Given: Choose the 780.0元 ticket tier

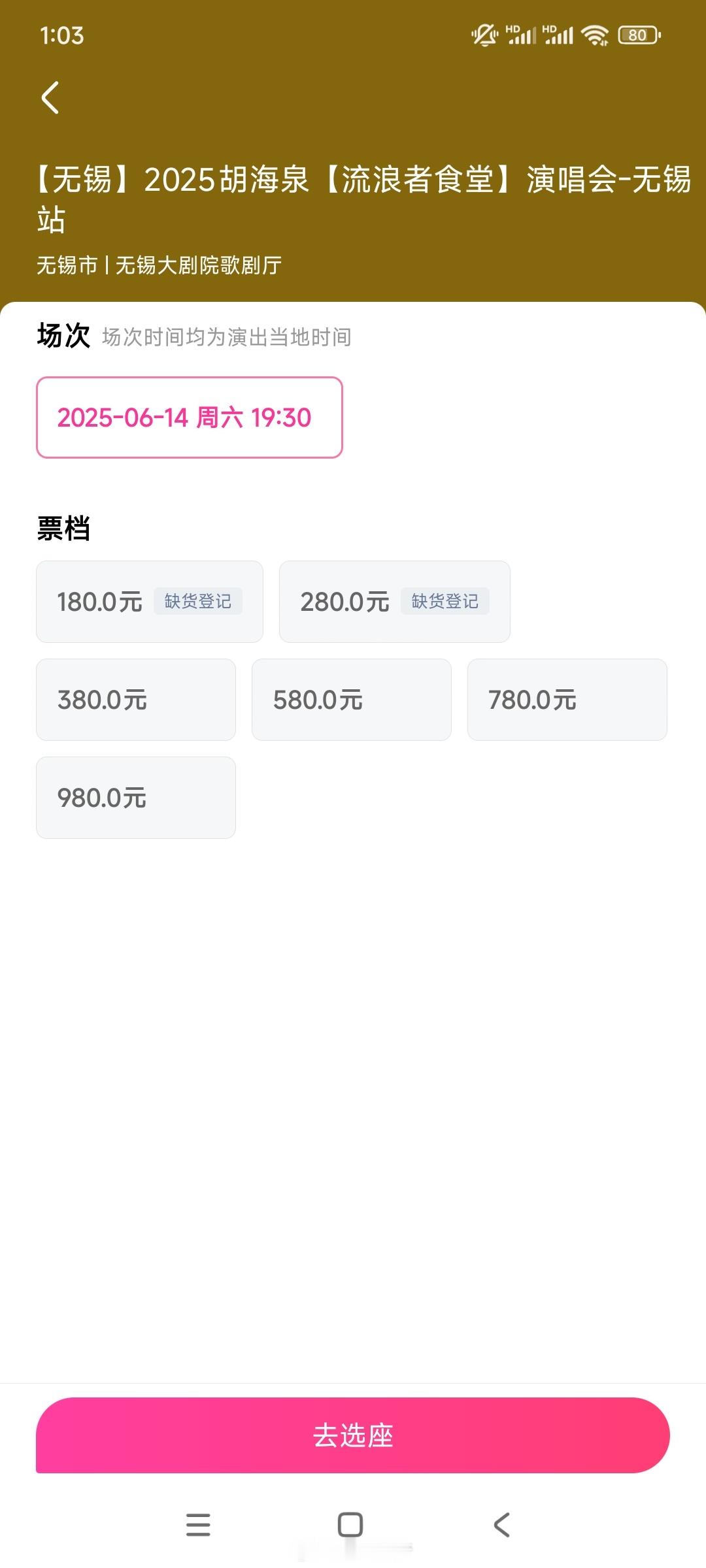Looking at the screenshot, I should click(567, 700).
